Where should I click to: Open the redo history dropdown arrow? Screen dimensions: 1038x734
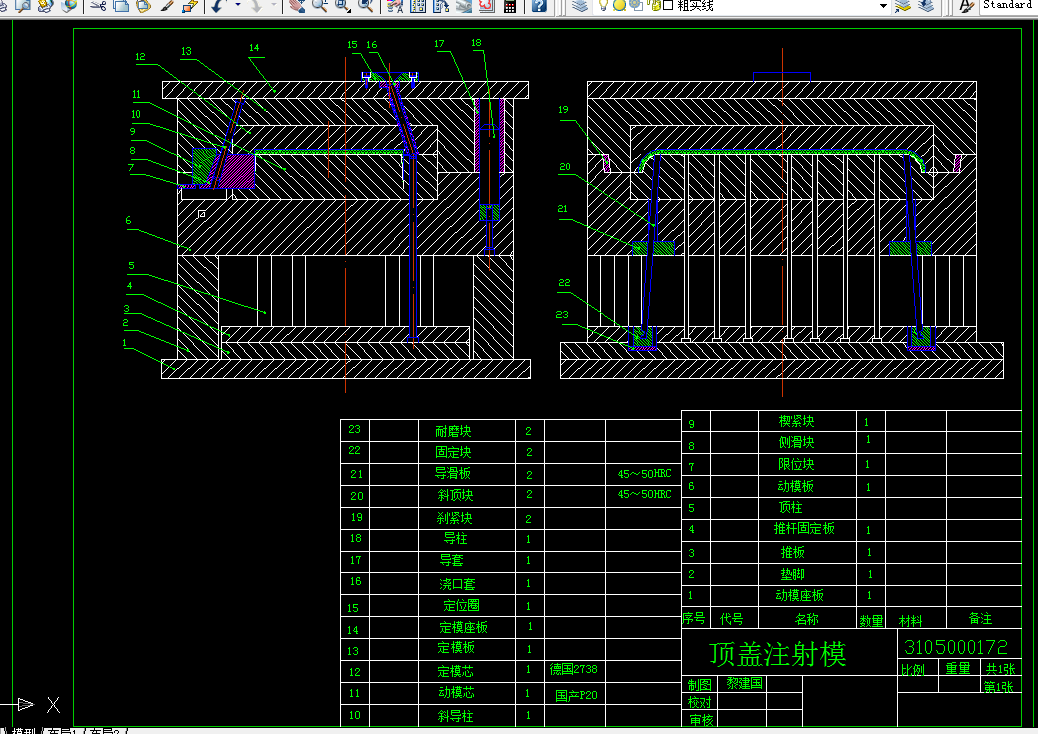pos(274,6)
